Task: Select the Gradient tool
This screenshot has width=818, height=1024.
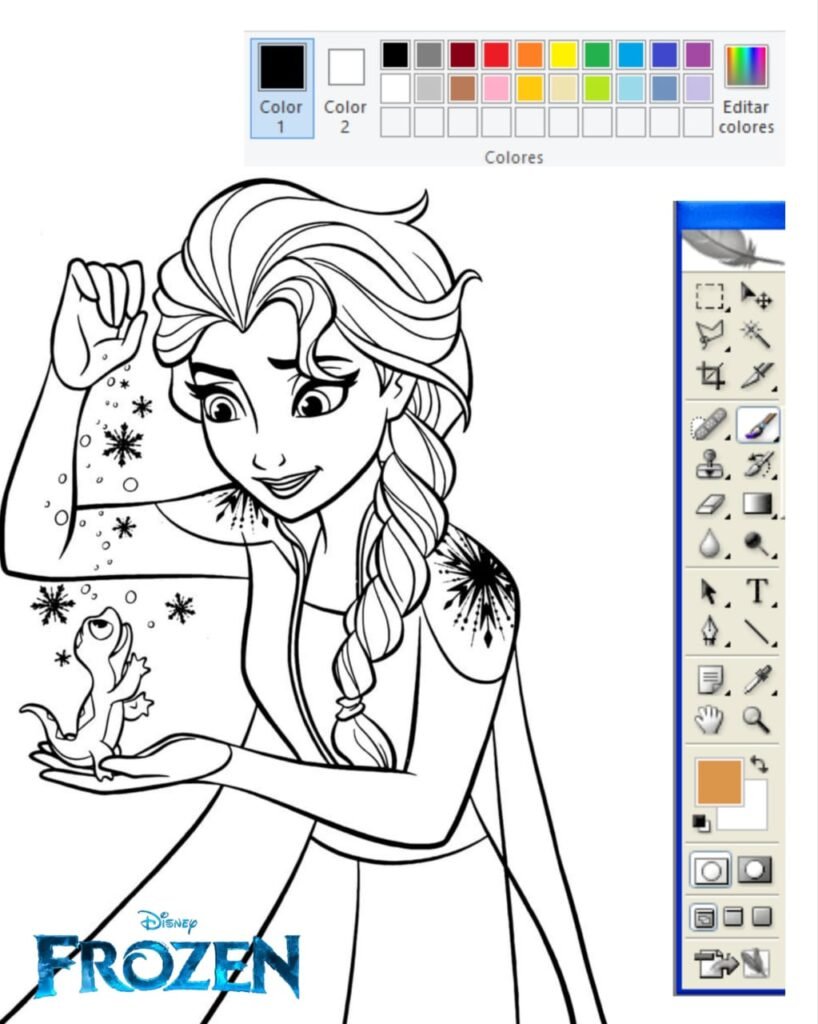Action: pyautogui.click(x=758, y=504)
